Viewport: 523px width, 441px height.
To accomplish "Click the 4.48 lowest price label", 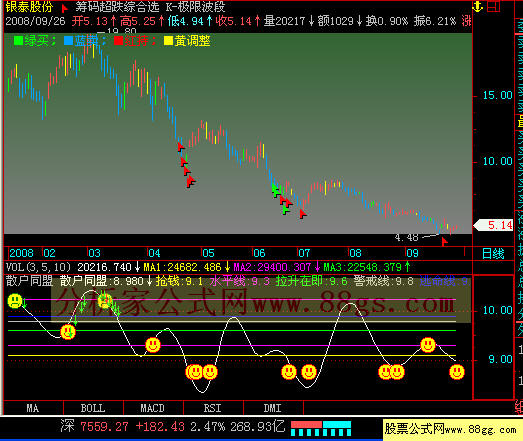I will pos(406,237).
